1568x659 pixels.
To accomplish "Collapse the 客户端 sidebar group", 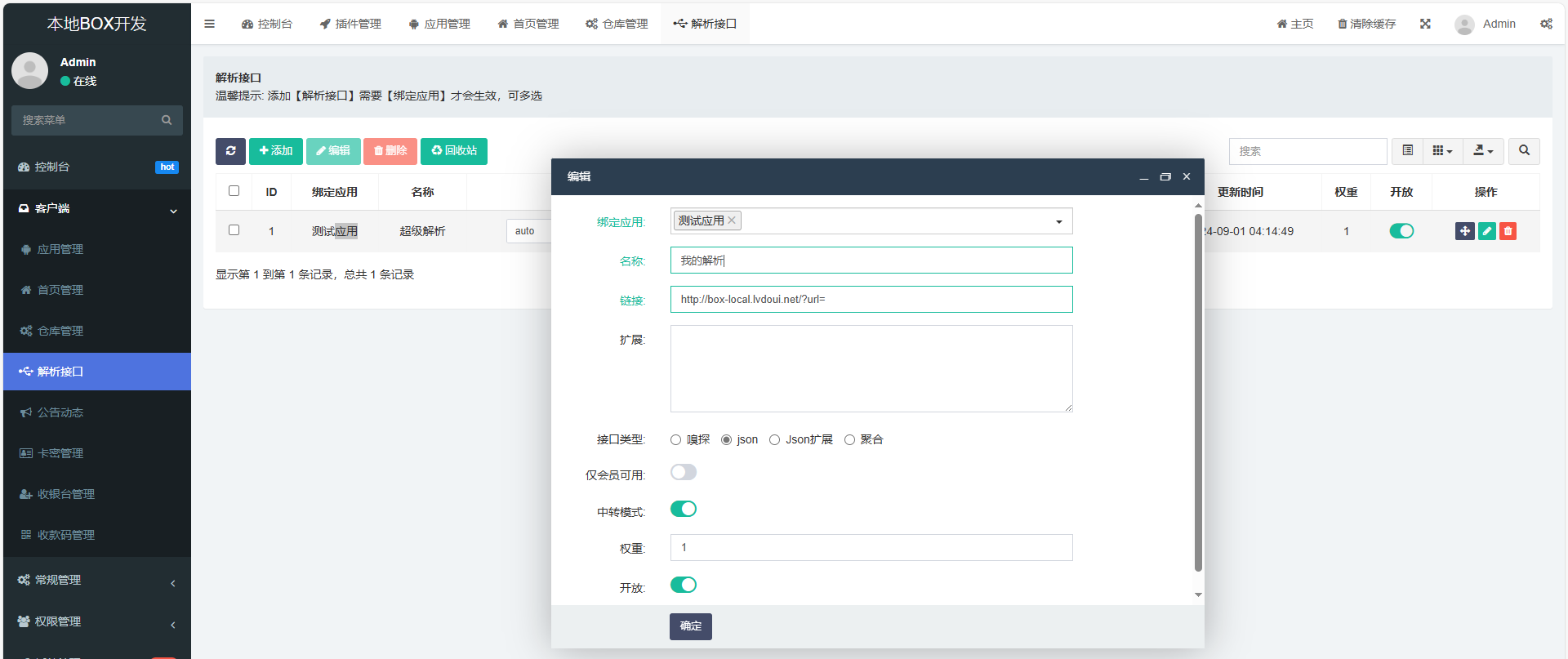I will click(97, 209).
